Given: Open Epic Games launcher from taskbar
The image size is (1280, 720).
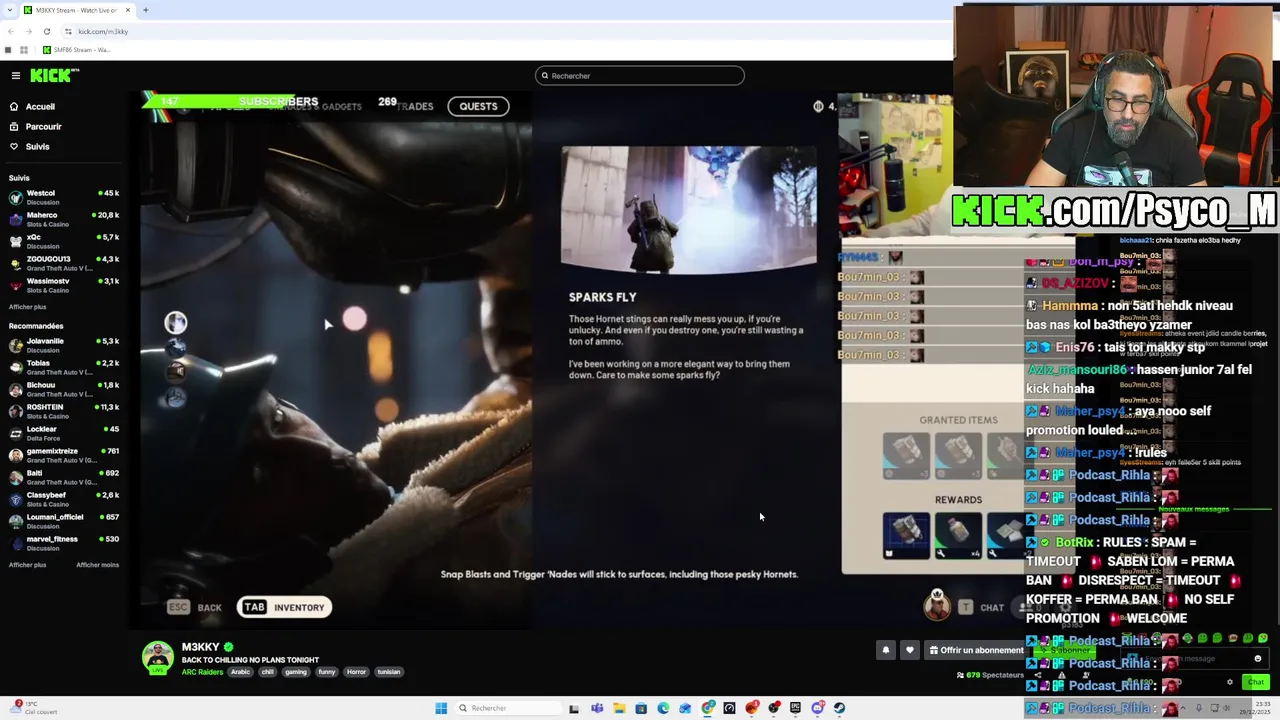Looking at the screenshot, I should coord(796,708).
